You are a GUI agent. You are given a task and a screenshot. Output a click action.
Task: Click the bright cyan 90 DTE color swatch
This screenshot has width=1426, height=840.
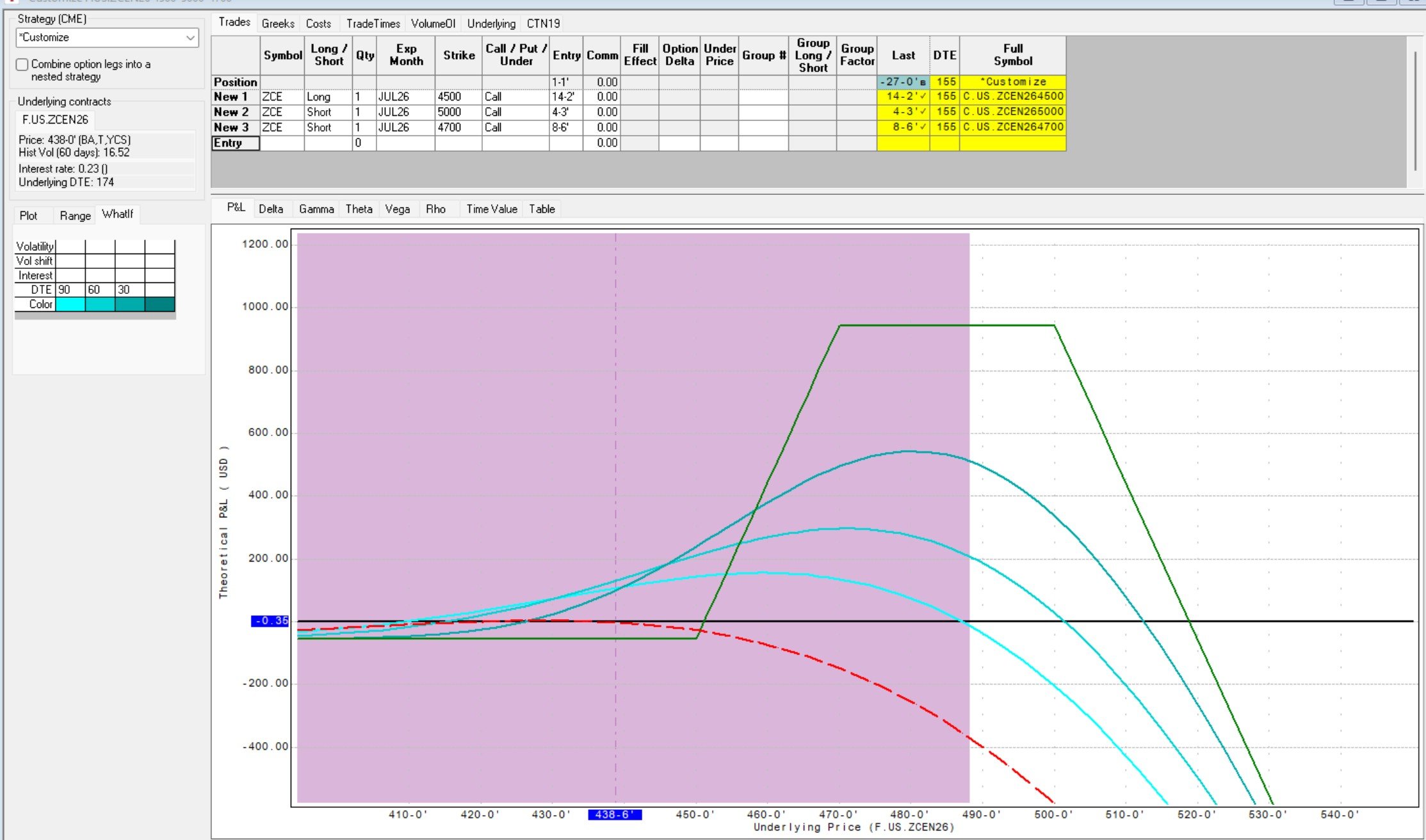70,304
